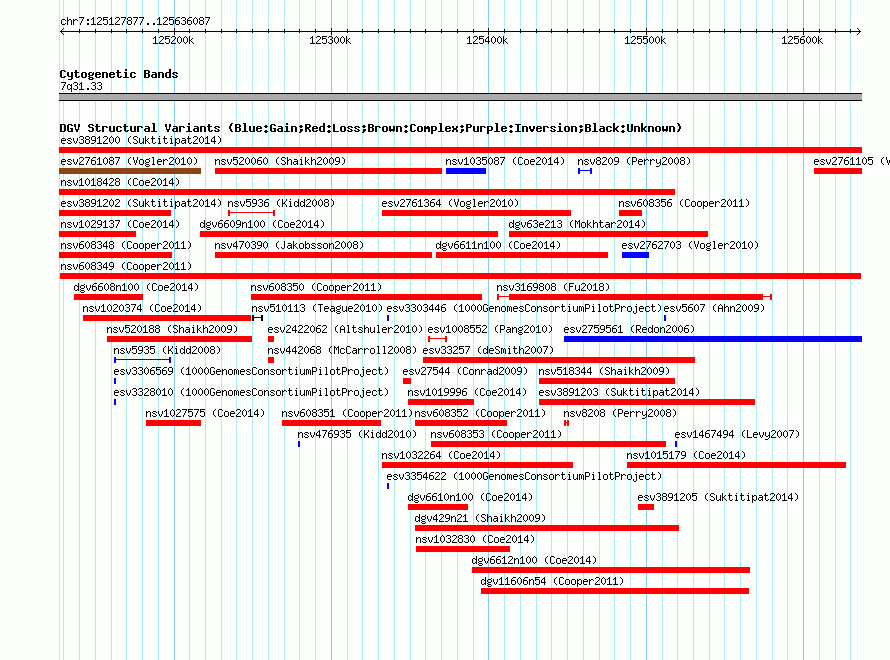This screenshot has width=890, height=660.
Task: Open nsv1032830 (Coe2014) variant
Action: click(x=475, y=539)
